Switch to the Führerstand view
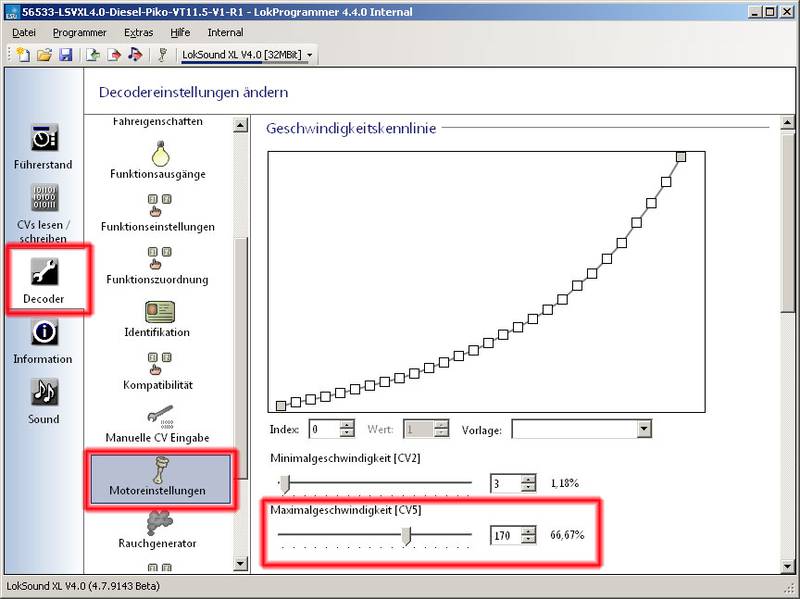 point(43,147)
